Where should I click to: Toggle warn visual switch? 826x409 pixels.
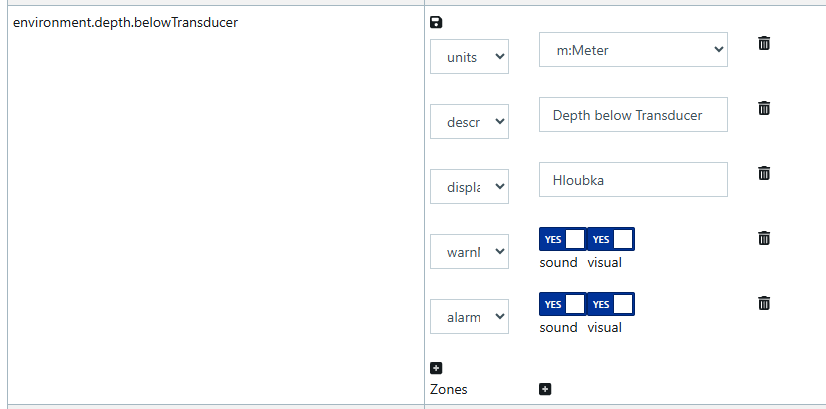[x=610, y=239]
